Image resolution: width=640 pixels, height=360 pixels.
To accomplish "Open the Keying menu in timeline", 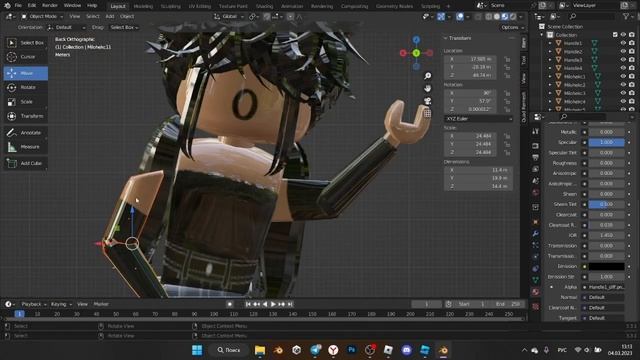I will [x=61, y=304].
